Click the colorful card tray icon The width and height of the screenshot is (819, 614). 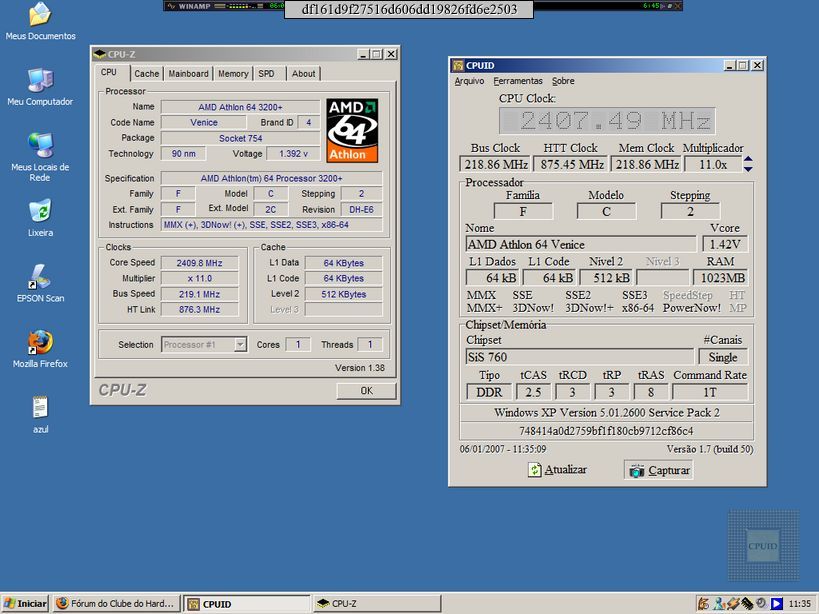click(733, 604)
